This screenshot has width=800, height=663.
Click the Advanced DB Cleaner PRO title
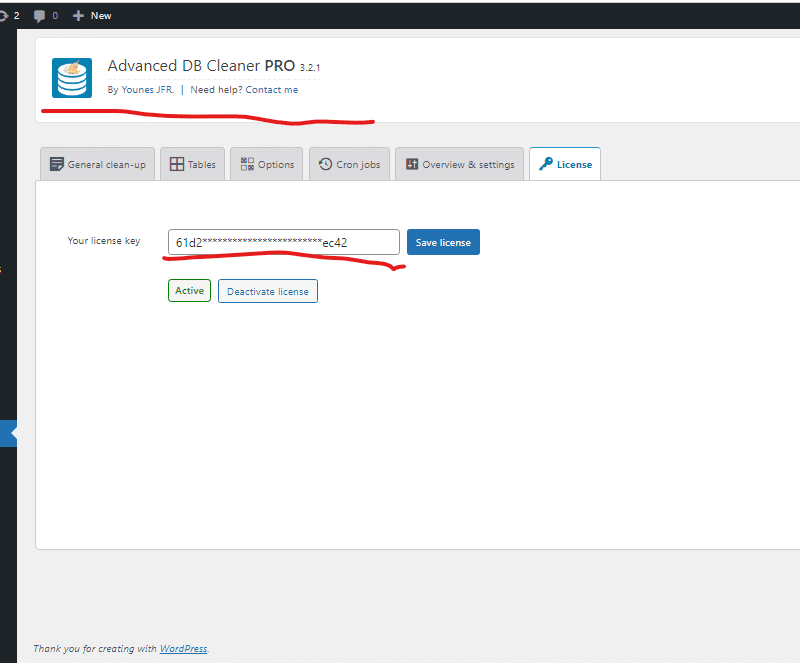coord(201,66)
